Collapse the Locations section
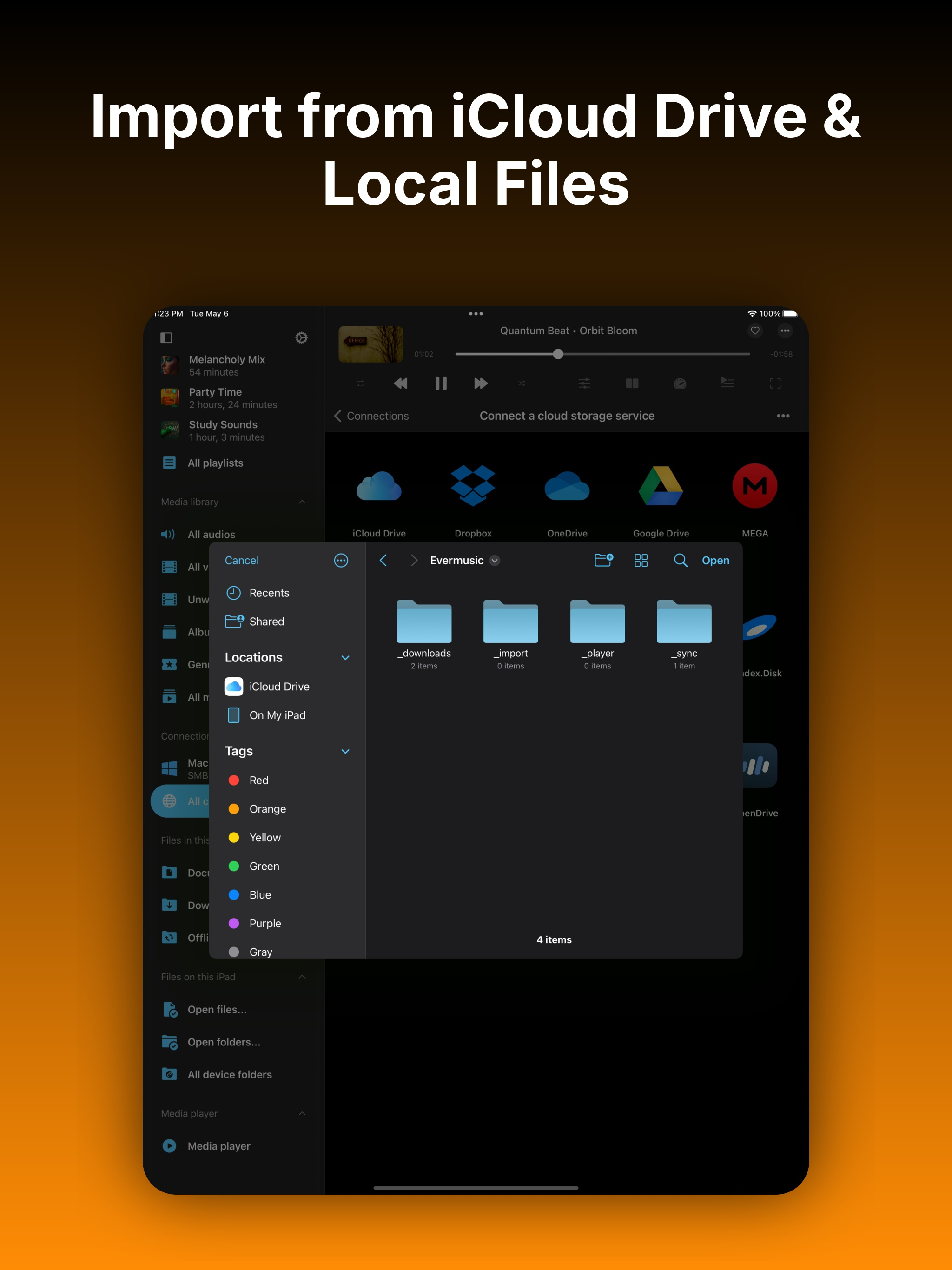952x1270 pixels. 345,657
